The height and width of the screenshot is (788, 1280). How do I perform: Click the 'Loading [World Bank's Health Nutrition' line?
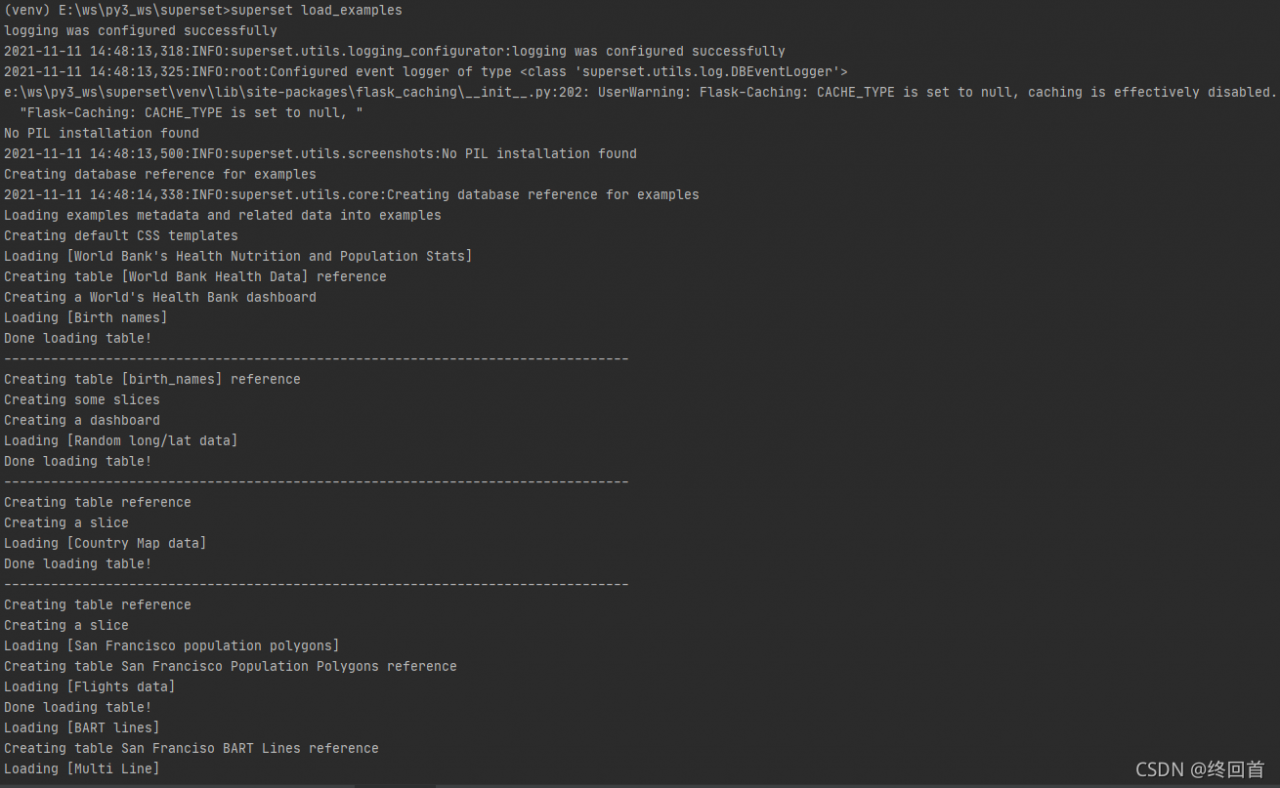click(238, 256)
